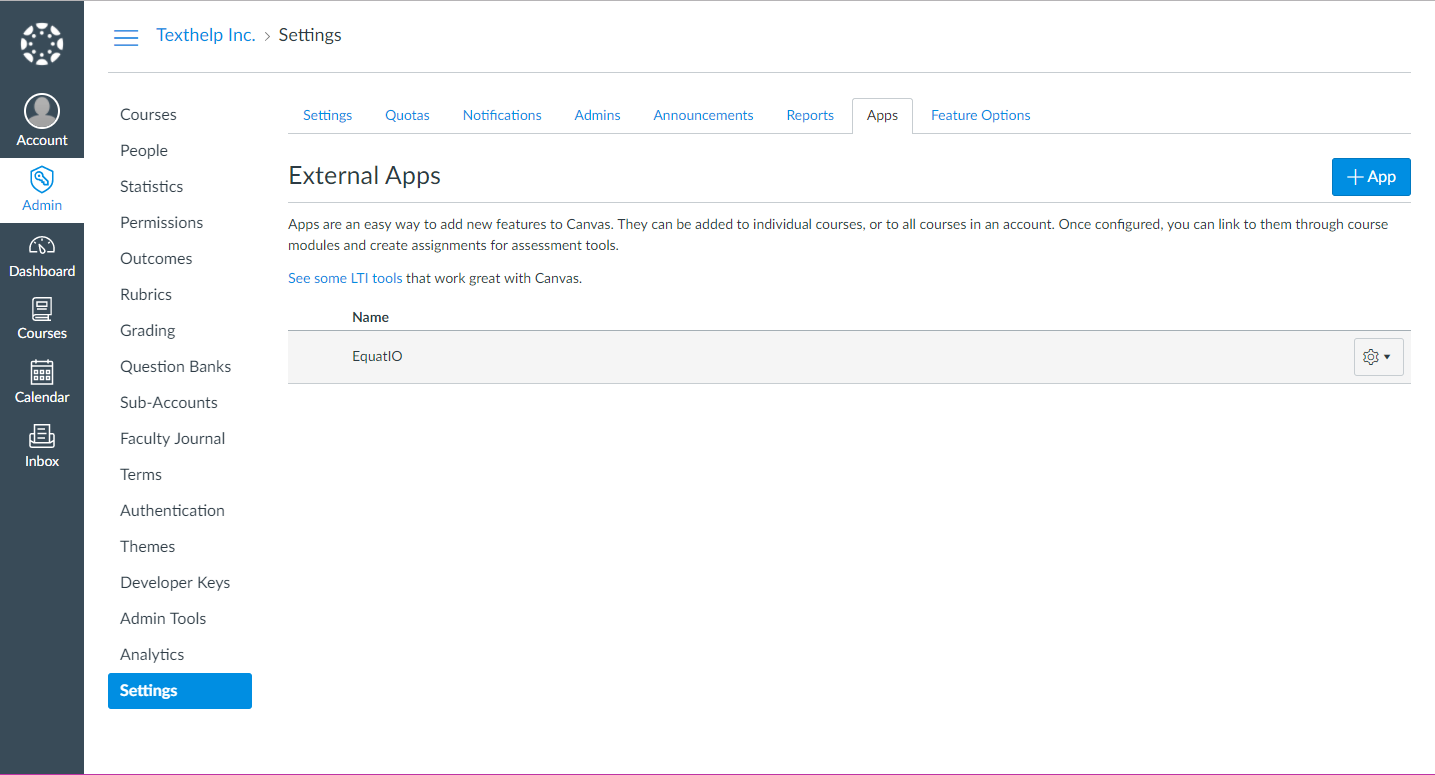Open the EquatIO app gear settings dropdown

coord(1378,357)
